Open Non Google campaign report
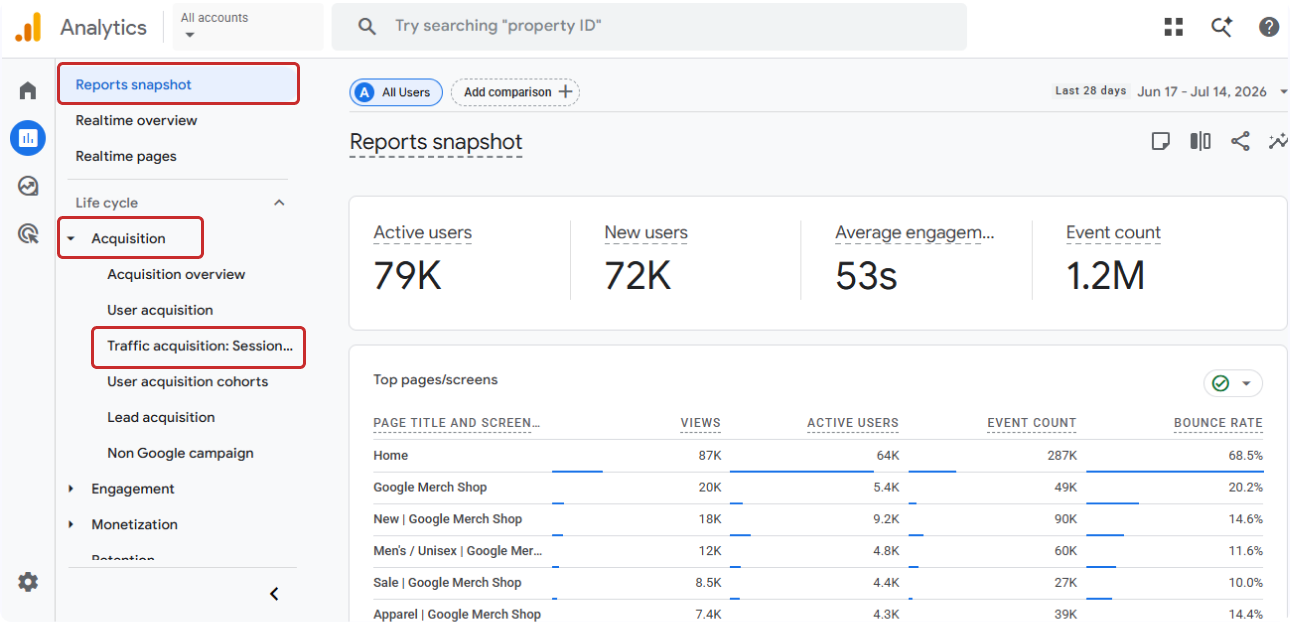Viewport: 1290px width, 622px height. pyautogui.click(x=180, y=454)
